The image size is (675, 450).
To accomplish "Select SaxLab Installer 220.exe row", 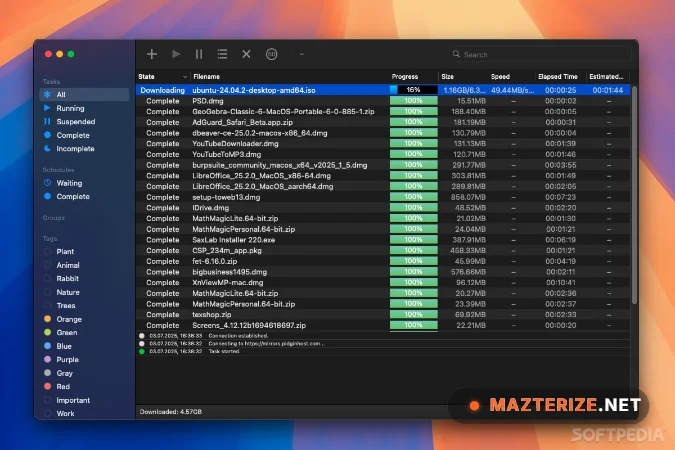I will 383,240.
